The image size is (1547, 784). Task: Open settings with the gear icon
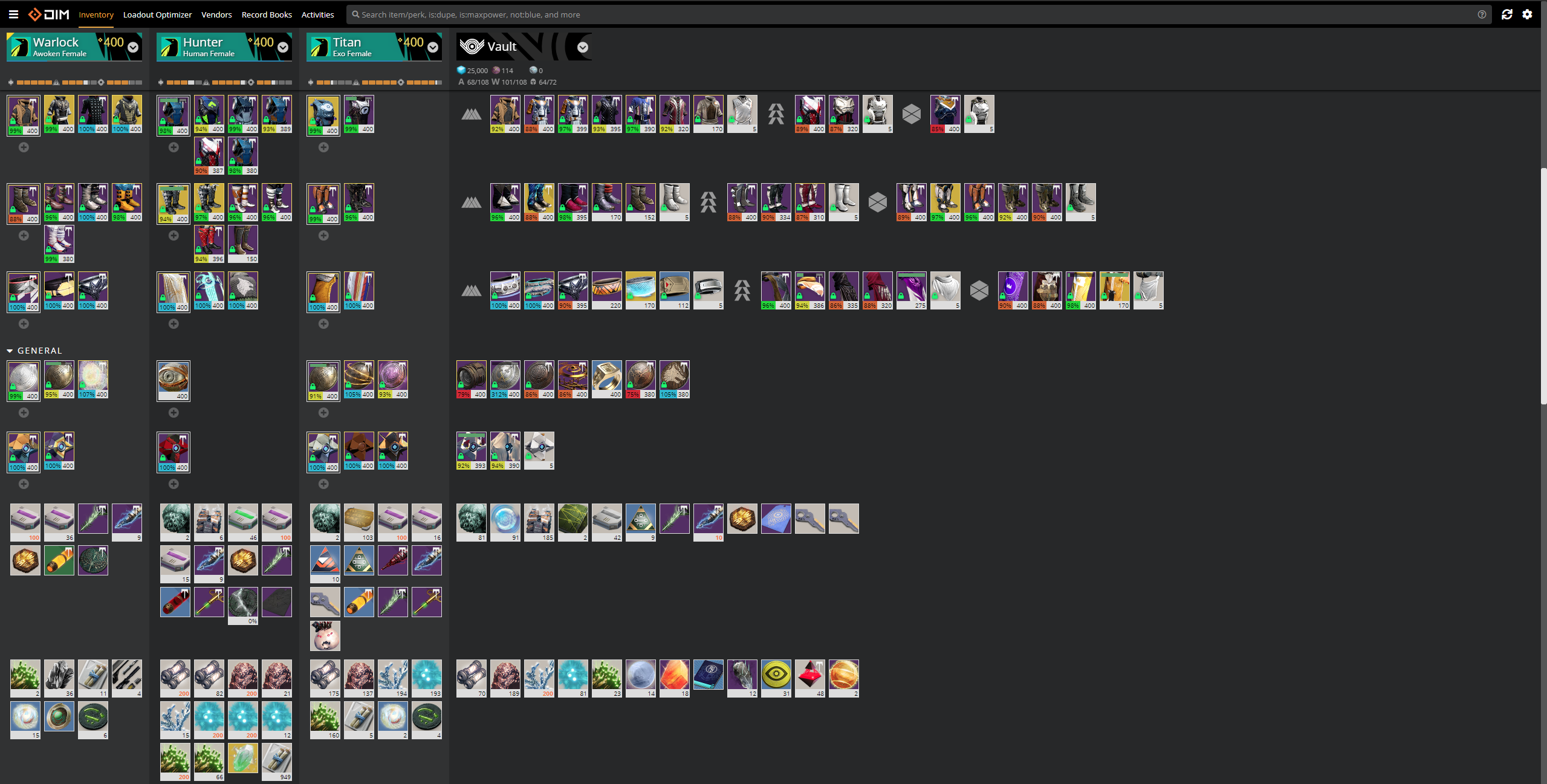point(1527,15)
